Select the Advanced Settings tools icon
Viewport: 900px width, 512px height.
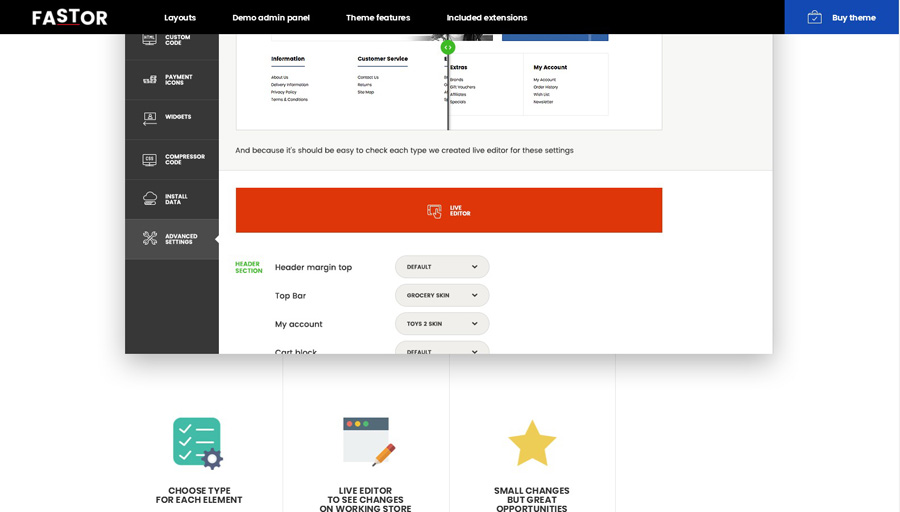pyautogui.click(x=149, y=238)
